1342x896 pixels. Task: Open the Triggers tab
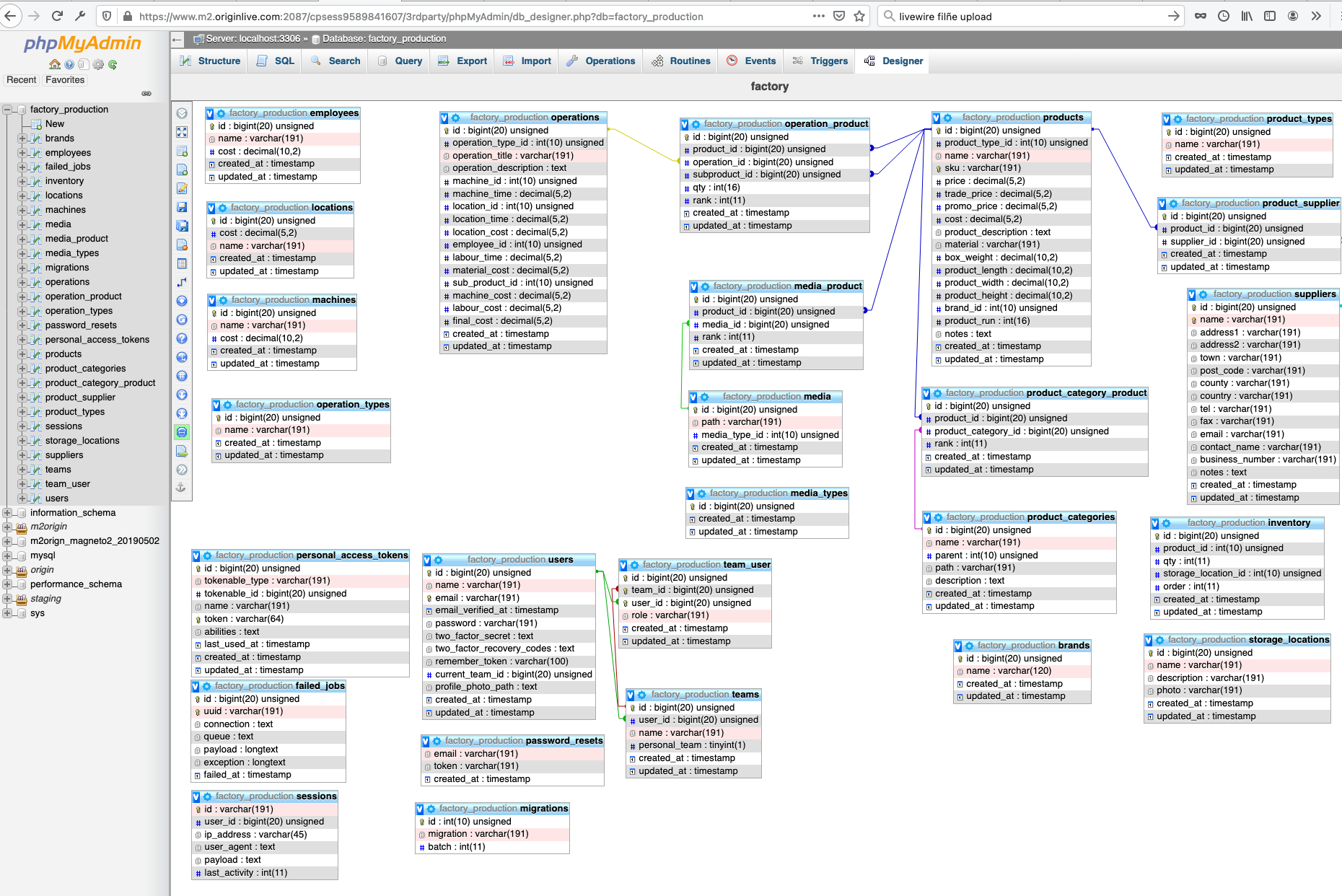pyautogui.click(x=820, y=61)
